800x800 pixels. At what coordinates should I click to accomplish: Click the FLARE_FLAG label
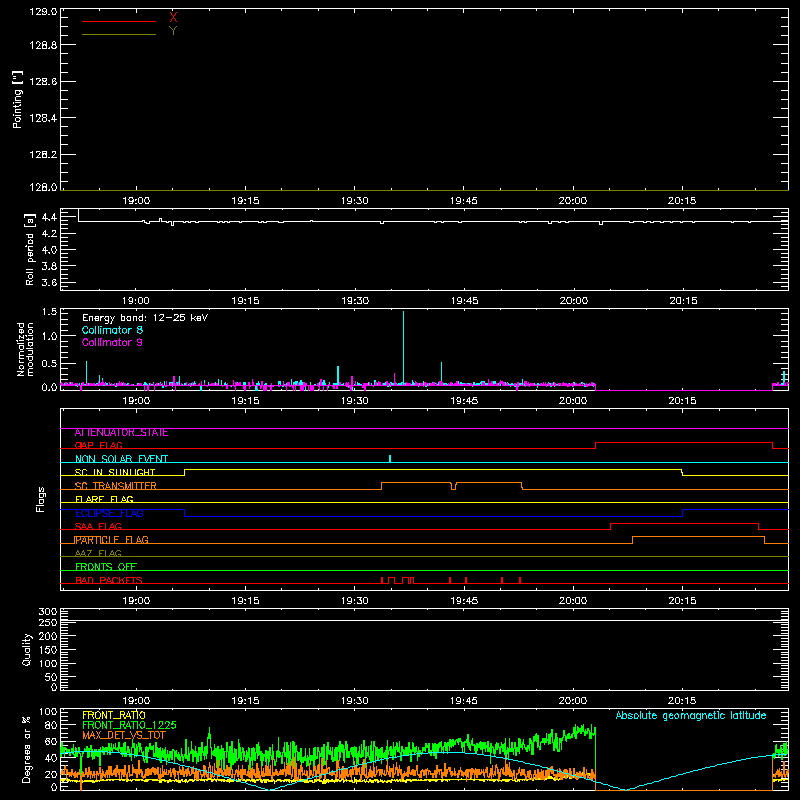pos(104,499)
